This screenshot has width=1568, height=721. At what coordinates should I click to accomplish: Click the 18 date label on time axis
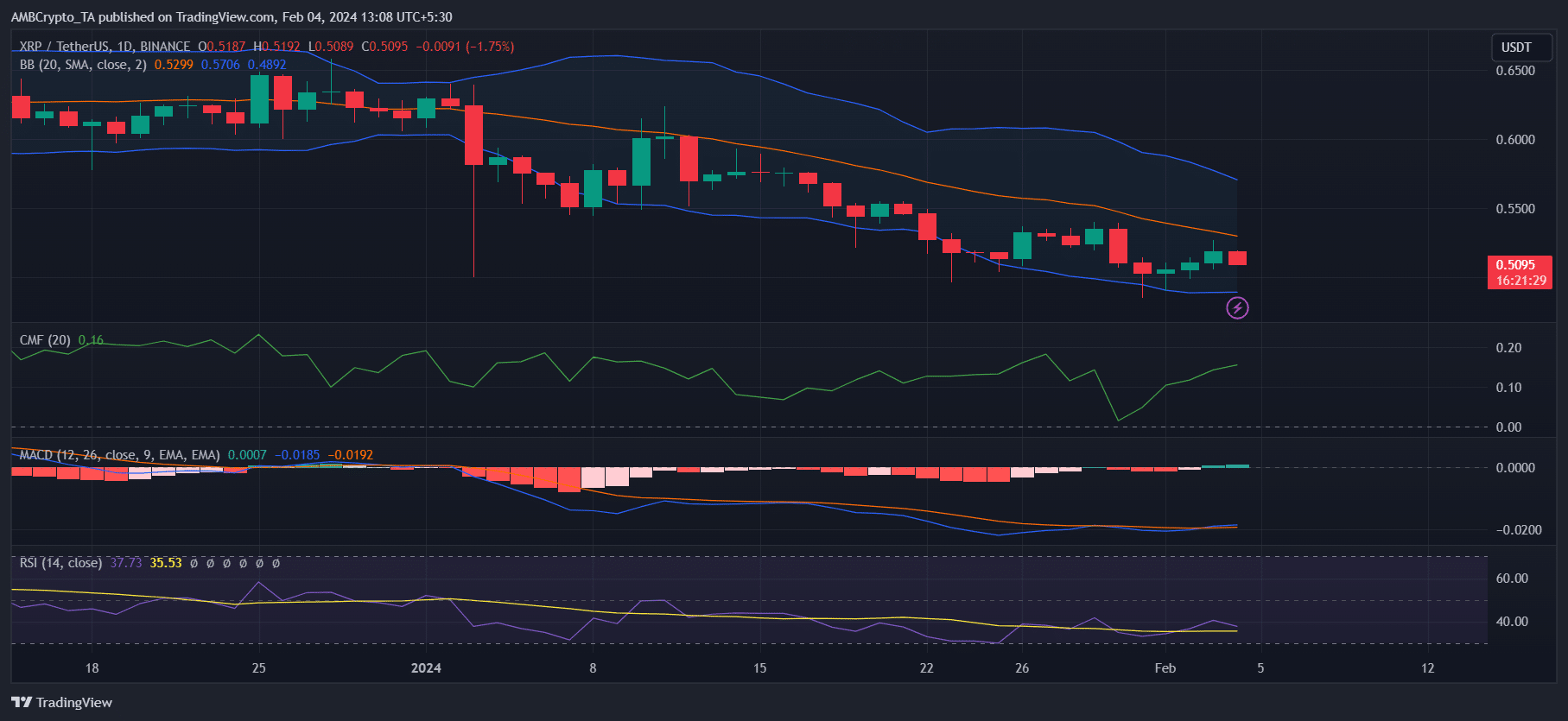point(92,668)
